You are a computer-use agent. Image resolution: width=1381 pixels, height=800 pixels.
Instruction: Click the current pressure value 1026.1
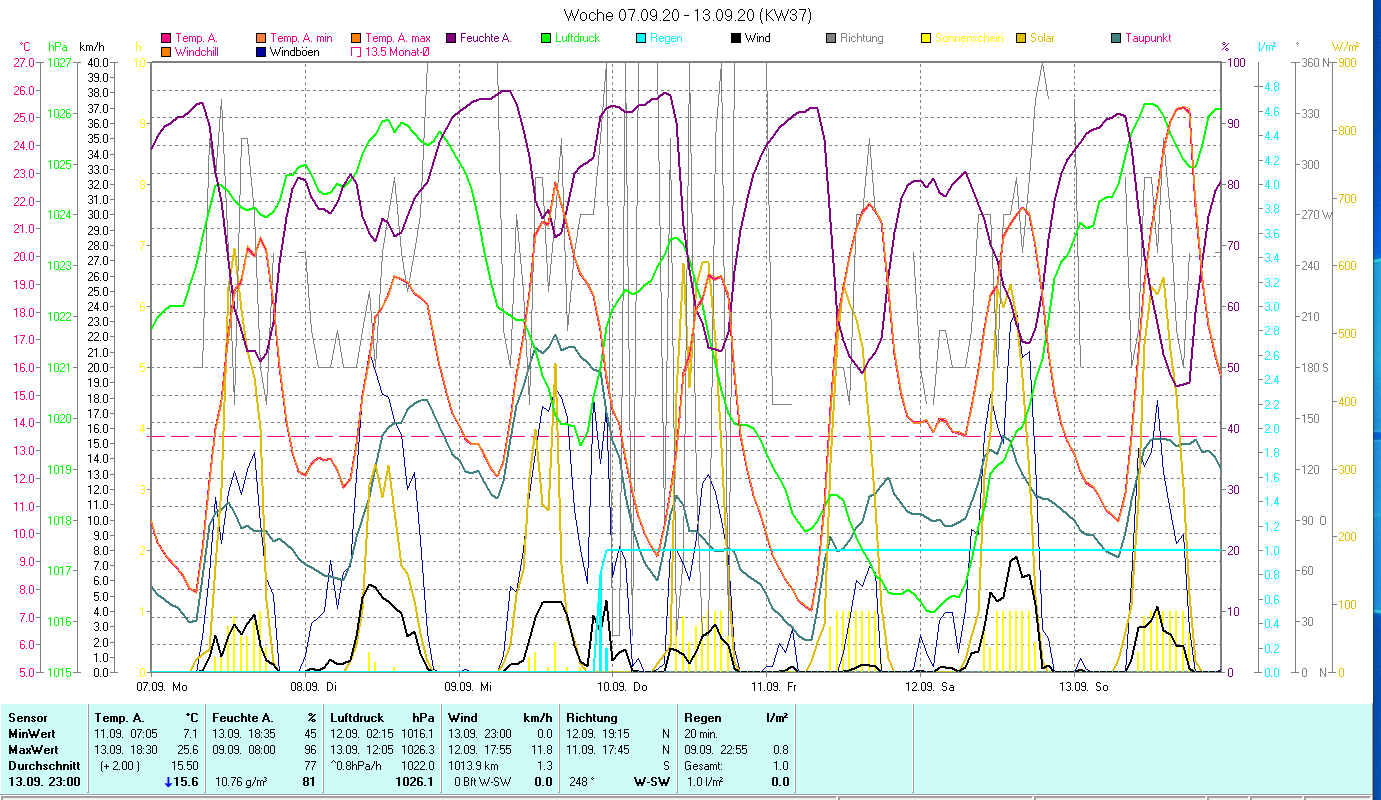point(414,782)
